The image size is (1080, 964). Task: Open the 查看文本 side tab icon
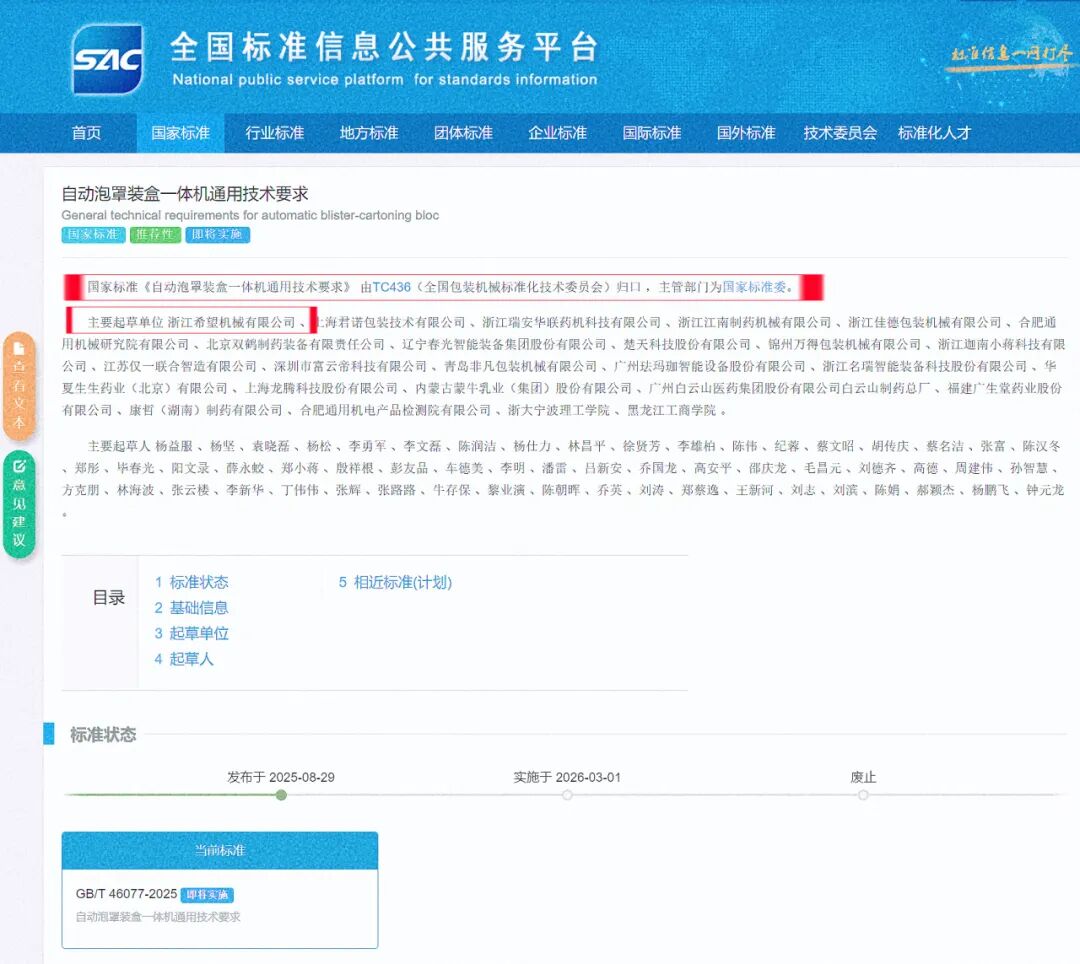[x=19, y=386]
